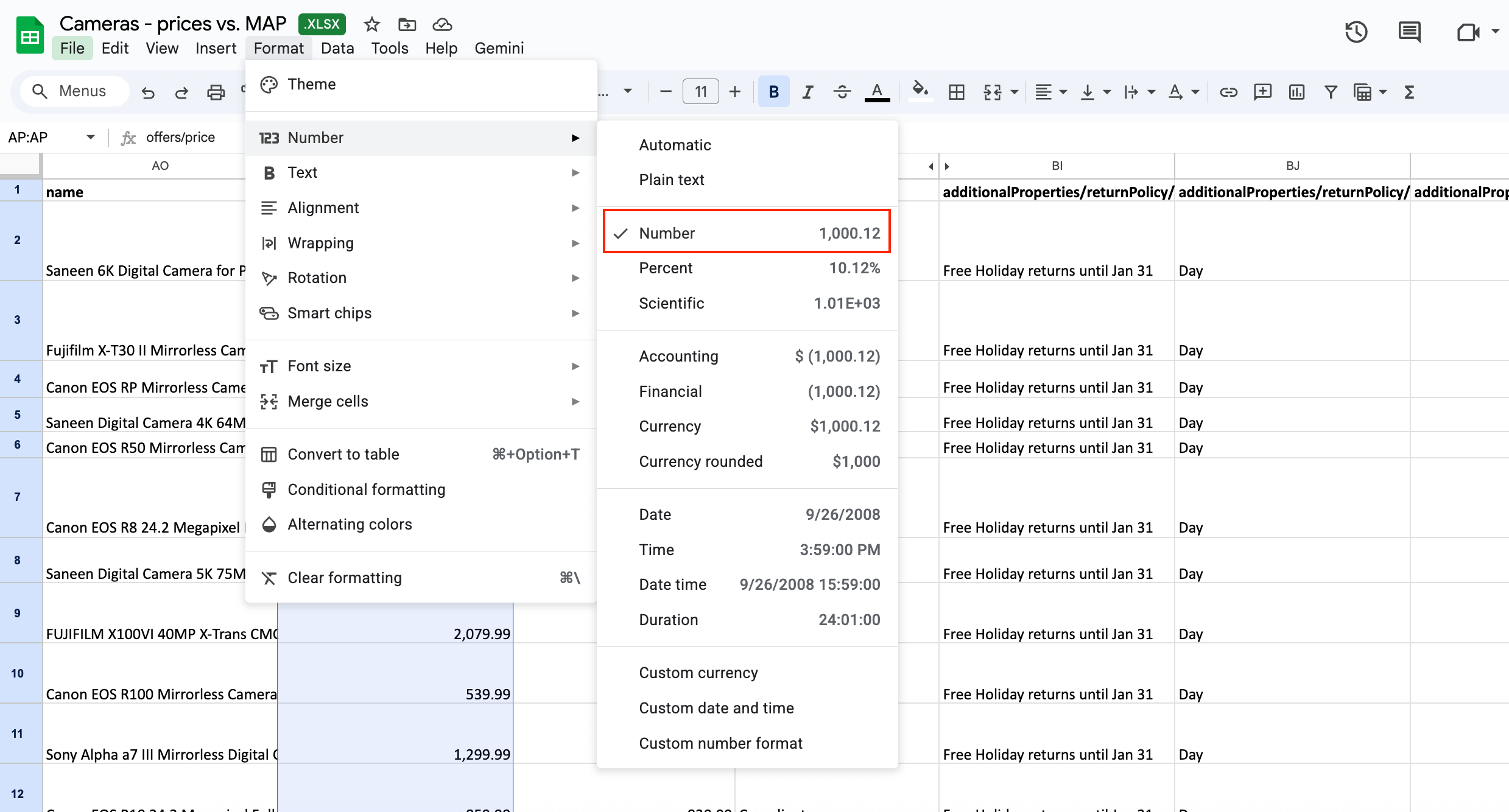Expand the Smart chips submenu
Screen dimensions: 1509x812
(420, 313)
